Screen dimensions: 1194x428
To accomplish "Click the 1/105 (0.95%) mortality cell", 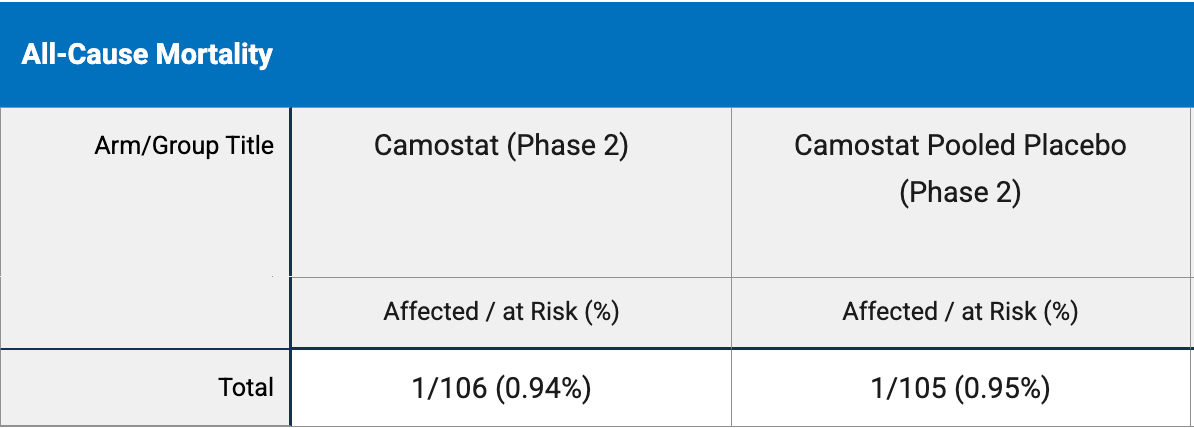I will [962, 387].
